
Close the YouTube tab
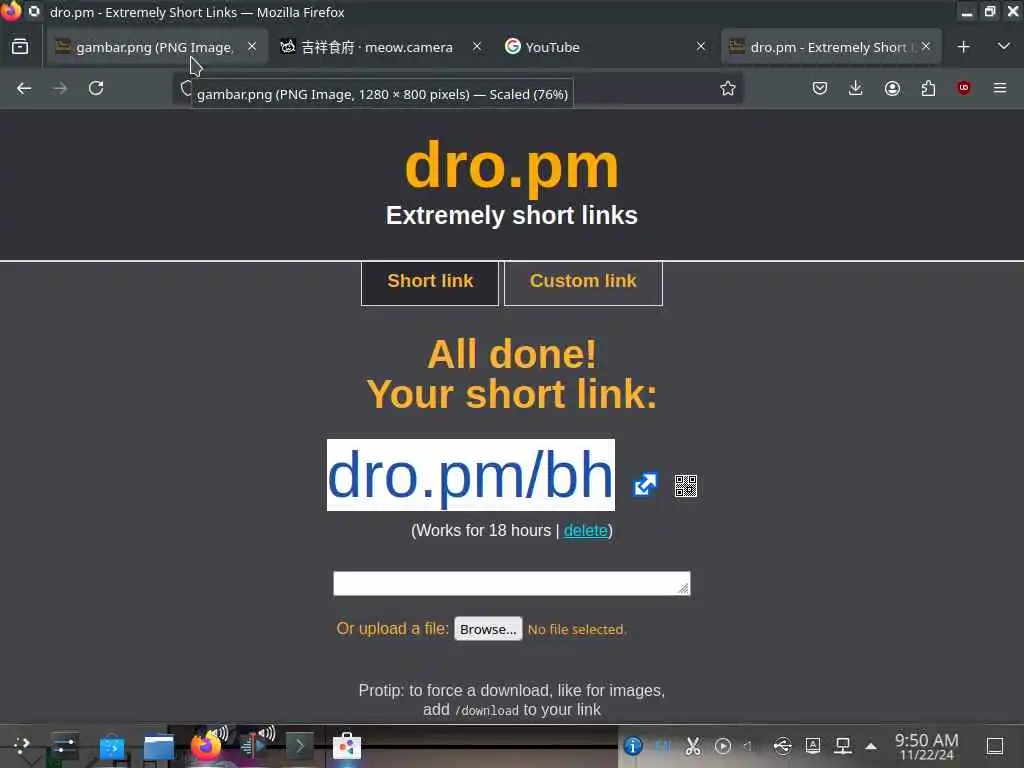pos(701,46)
